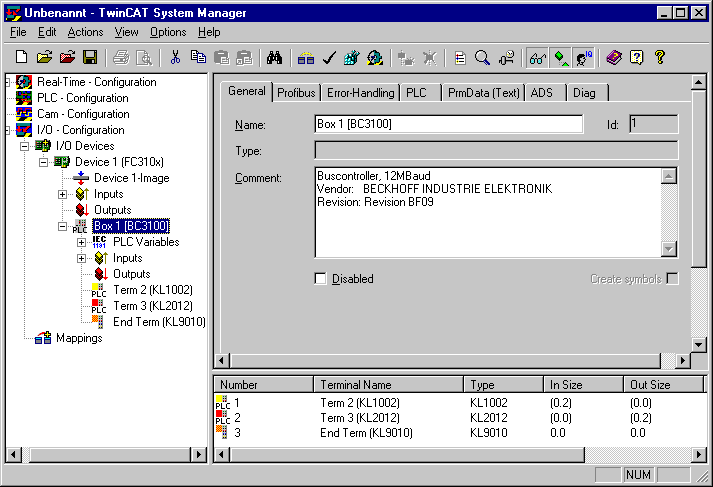Click the Copy toolbar icon
The height and width of the screenshot is (487, 713).
(198, 57)
